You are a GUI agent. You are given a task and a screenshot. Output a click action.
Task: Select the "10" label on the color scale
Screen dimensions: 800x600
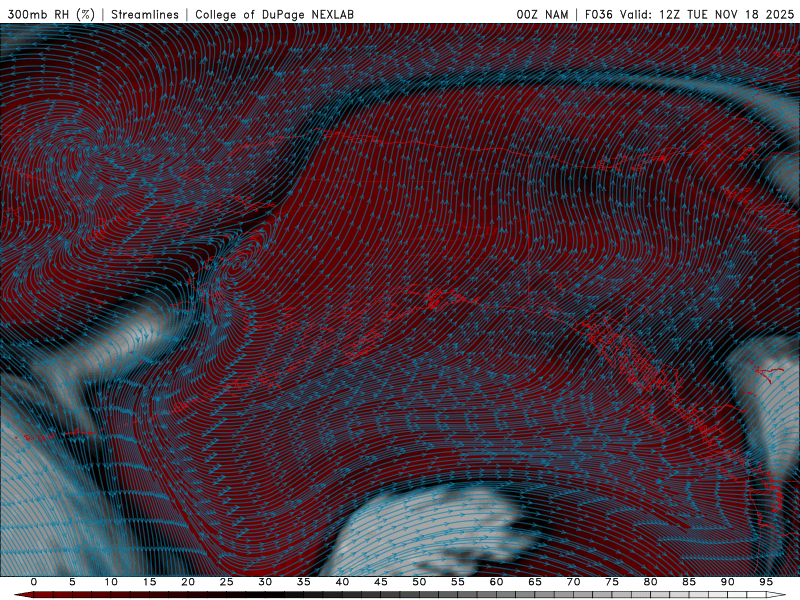point(111,582)
